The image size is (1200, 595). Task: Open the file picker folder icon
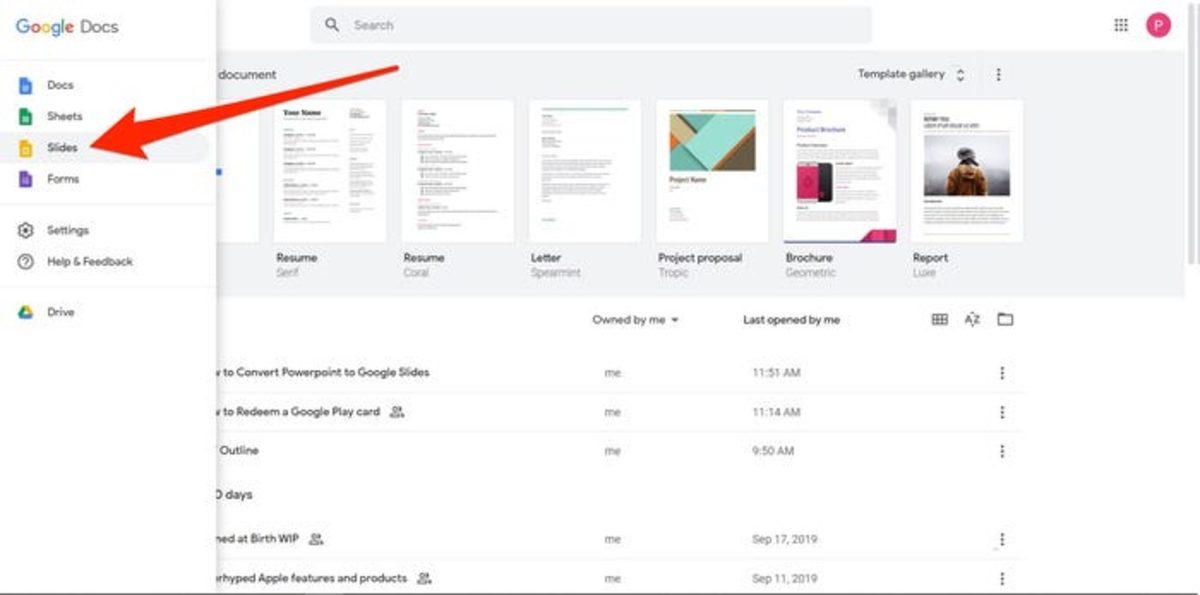point(1004,319)
